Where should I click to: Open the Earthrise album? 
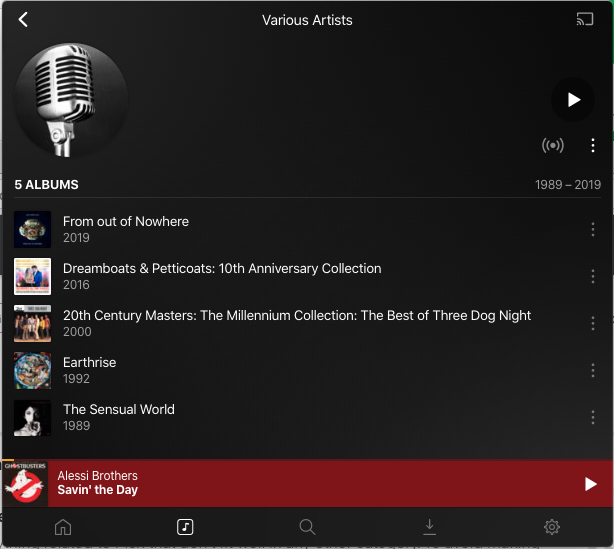(x=307, y=370)
